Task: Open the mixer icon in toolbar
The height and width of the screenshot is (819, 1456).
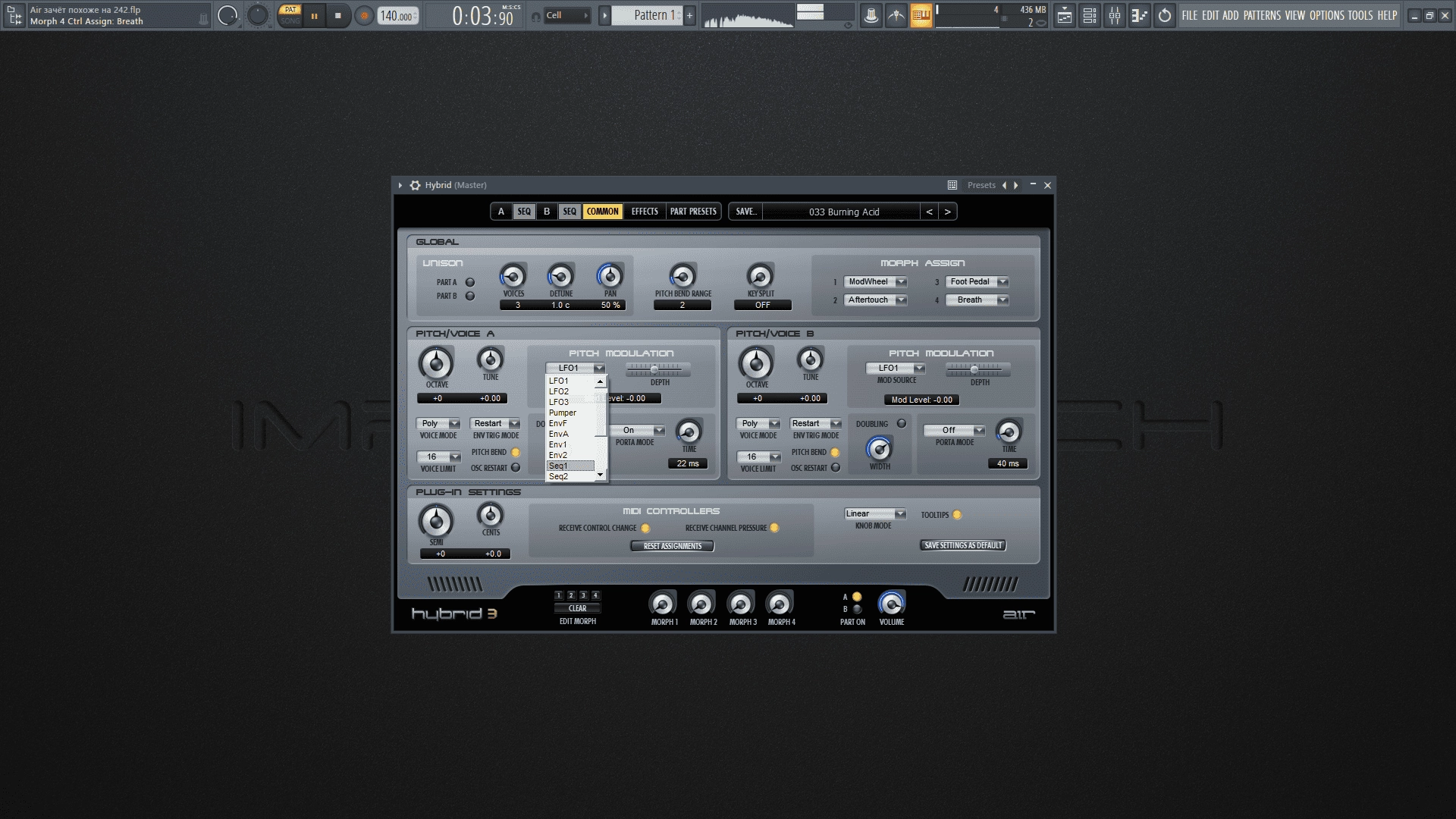Action: [x=1115, y=15]
